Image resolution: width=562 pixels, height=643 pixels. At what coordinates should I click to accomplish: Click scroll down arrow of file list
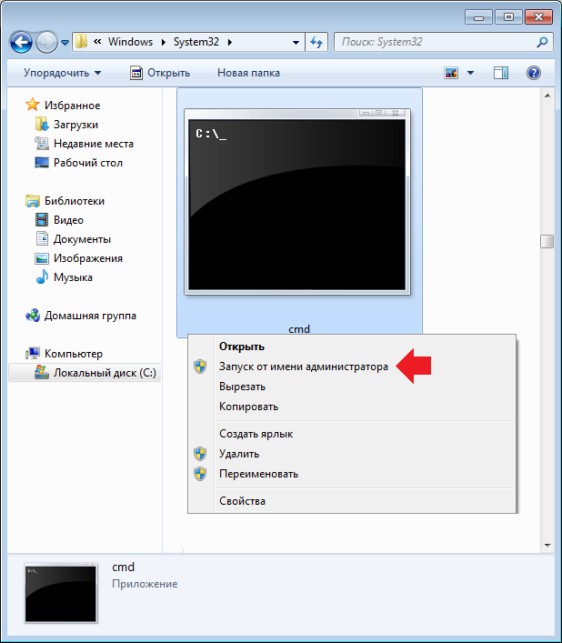(x=547, y=545)
